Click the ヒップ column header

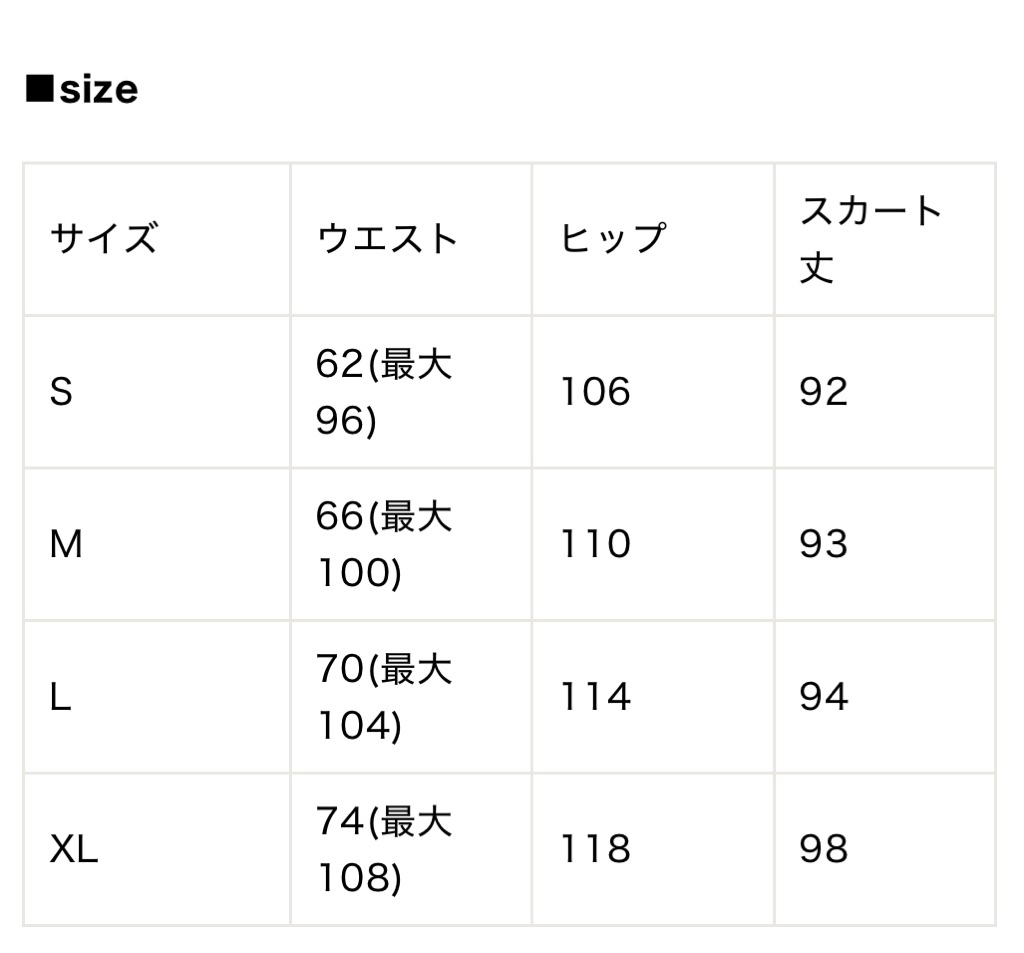[612, 239]
